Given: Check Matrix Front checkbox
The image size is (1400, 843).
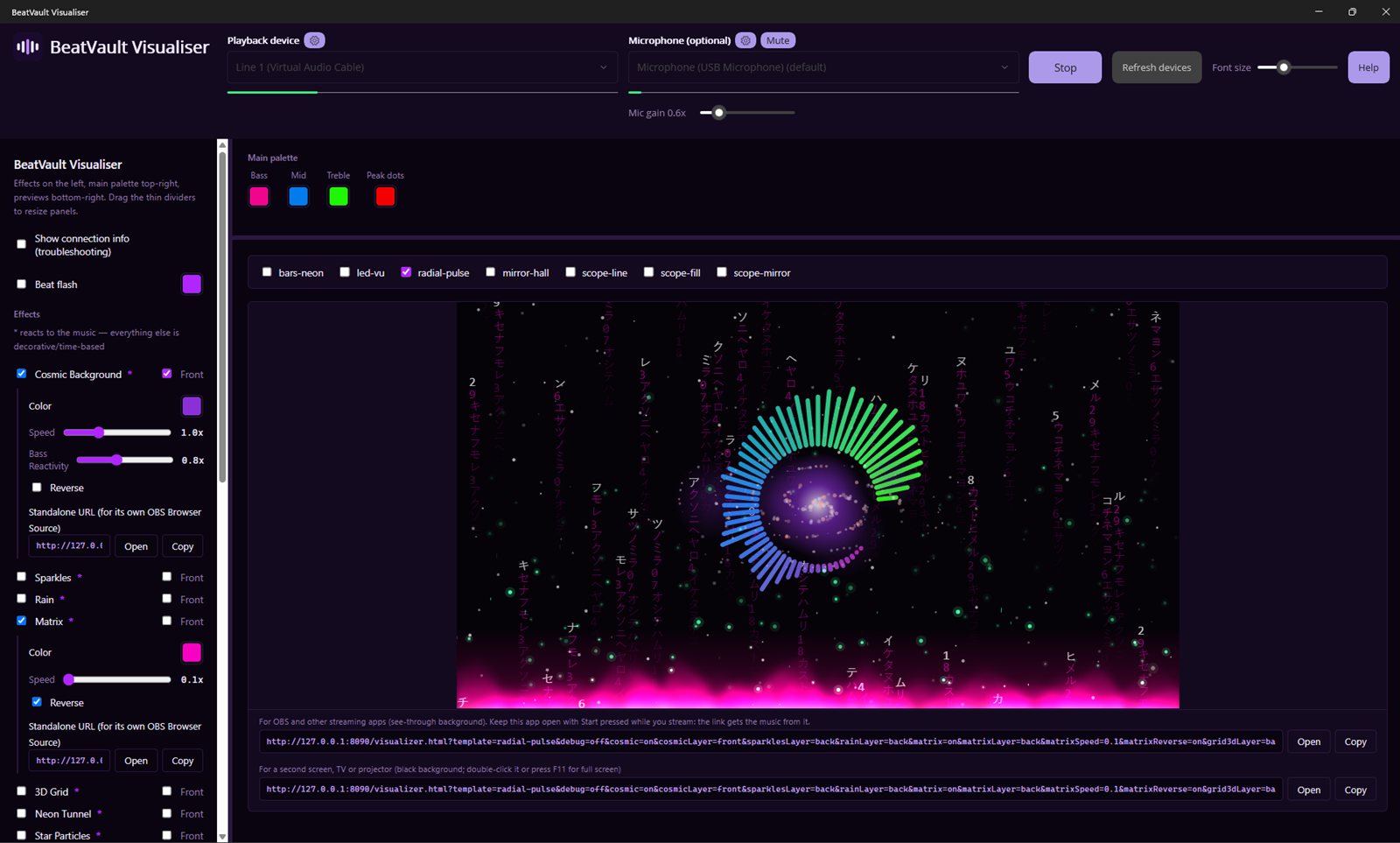Looking at the screenshot, I should (x=167, y=621).
